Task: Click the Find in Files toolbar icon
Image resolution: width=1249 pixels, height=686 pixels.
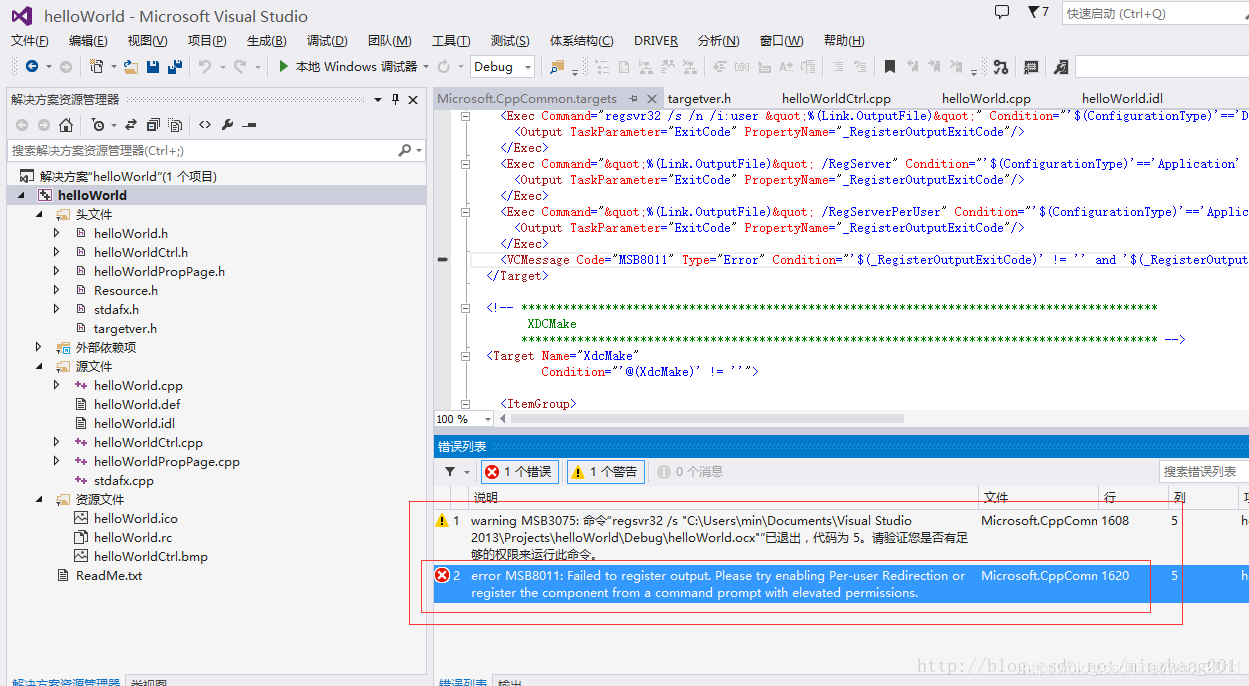Action: (557, 67)
